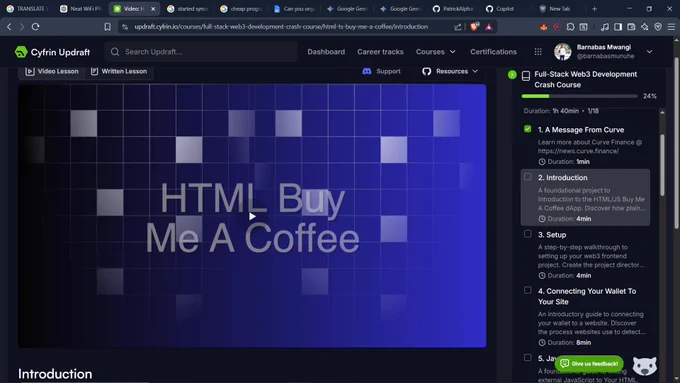Go back with the browser back arrow
Image resolution: width=680 pixels, height=383 pixels.
pos(9,27)
